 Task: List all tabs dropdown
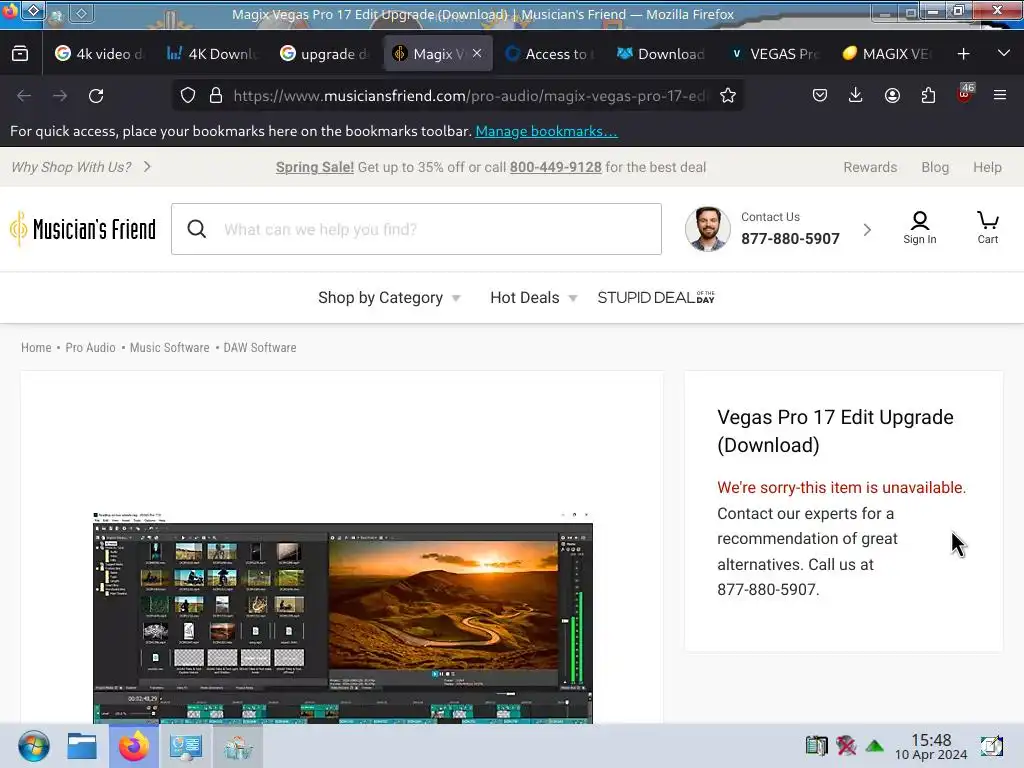[1004, 54]
